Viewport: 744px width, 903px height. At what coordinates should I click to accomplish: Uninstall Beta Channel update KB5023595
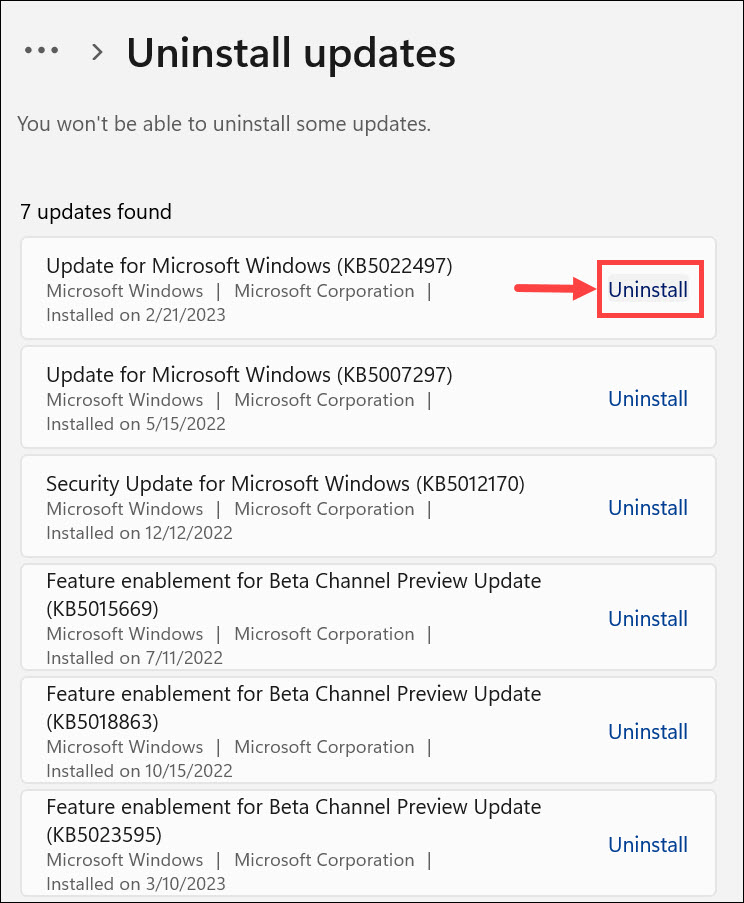pyautogui.click(x=648, y=845)
